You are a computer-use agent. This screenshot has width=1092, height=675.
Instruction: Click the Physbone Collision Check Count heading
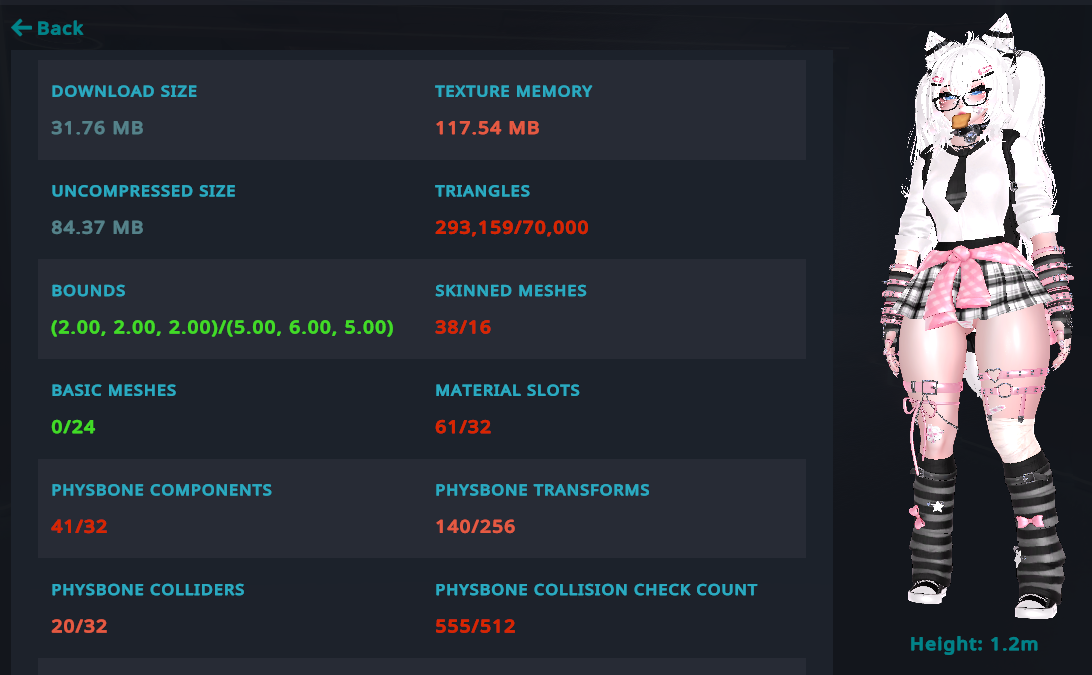pyautogui.click(x=596, y=589)
